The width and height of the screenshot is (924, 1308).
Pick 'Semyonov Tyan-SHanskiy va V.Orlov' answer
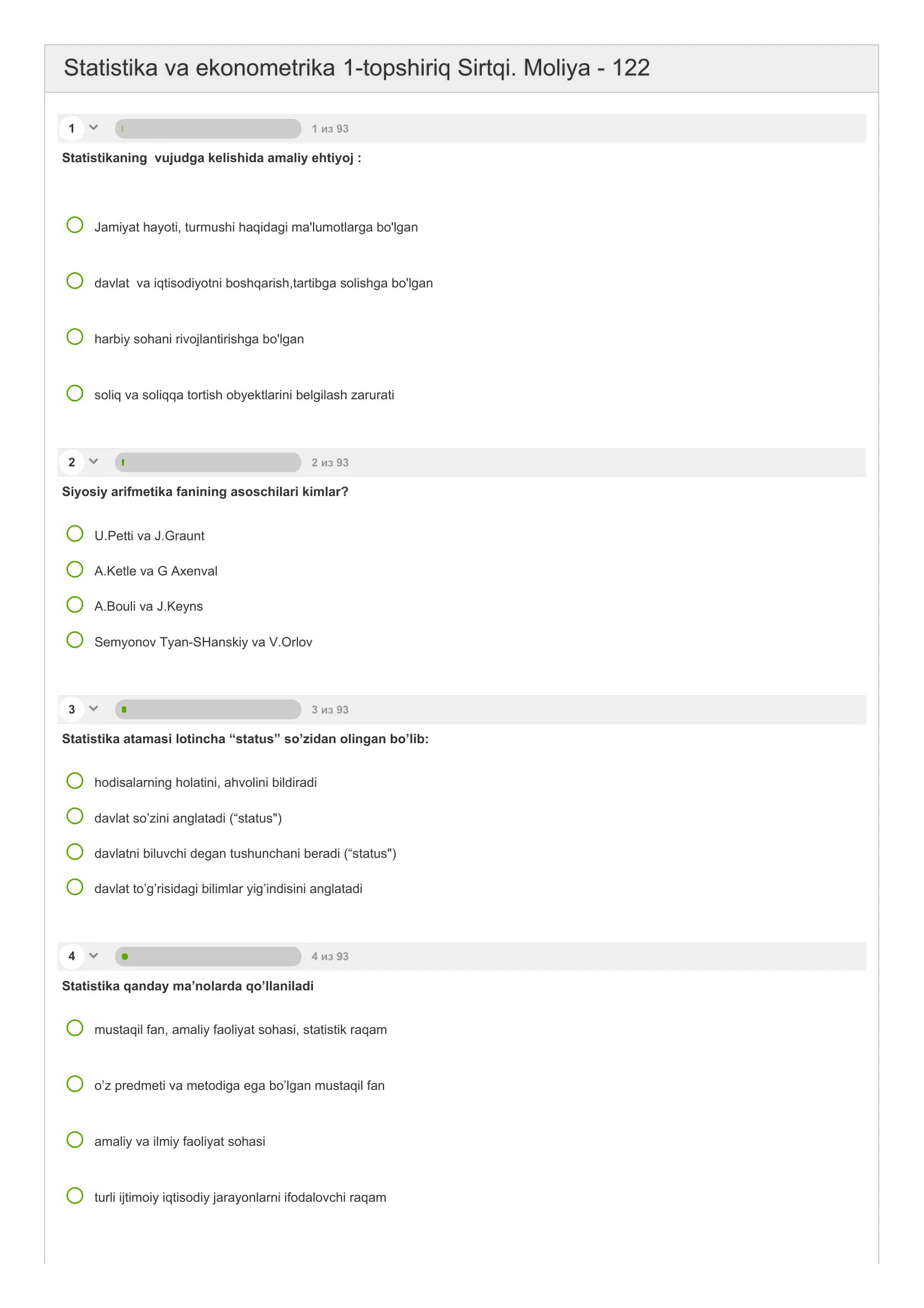click(74, 640)
